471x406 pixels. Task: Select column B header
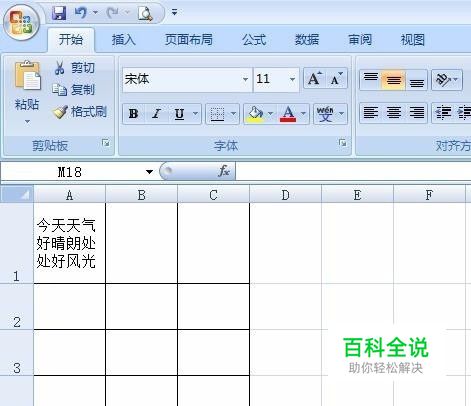[141, 195]
